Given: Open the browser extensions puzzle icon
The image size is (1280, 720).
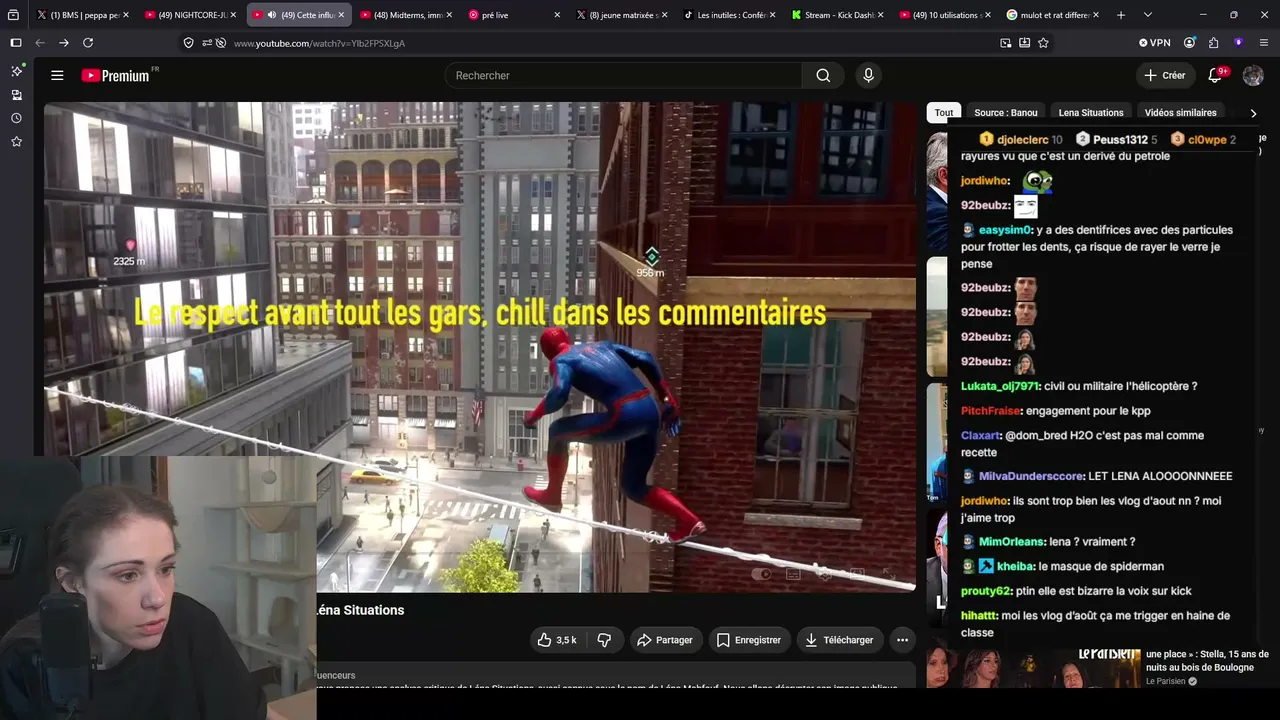Looking at the screenshot, I should tap(1213, 43).
